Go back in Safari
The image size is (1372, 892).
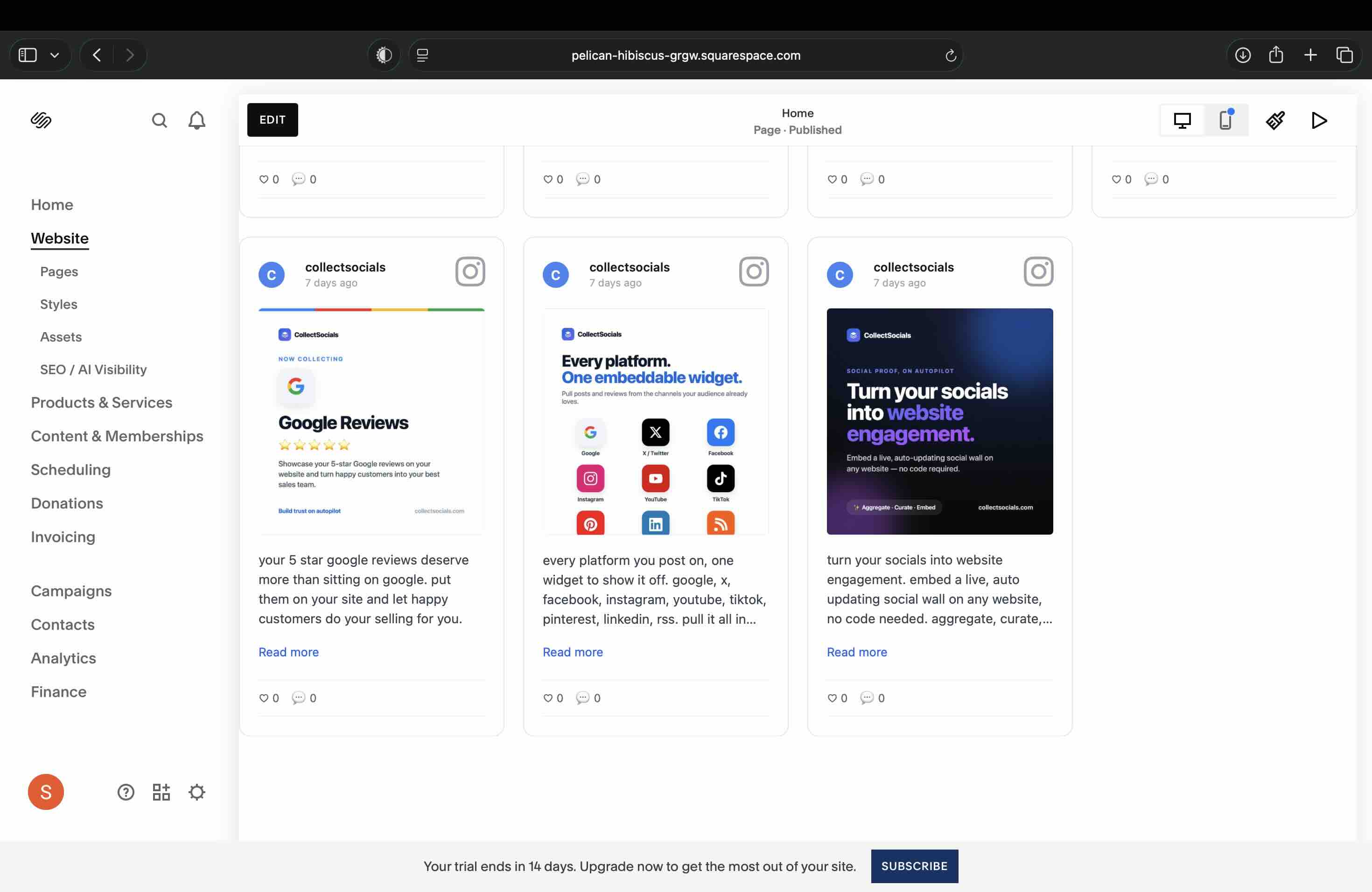pyautogui.click(x=97, y=55)
